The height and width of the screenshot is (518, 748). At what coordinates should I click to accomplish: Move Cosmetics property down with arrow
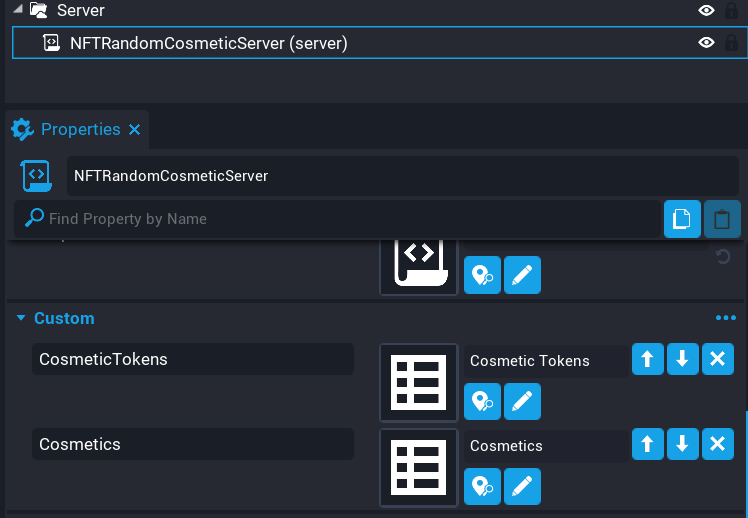tap(682, 445)
